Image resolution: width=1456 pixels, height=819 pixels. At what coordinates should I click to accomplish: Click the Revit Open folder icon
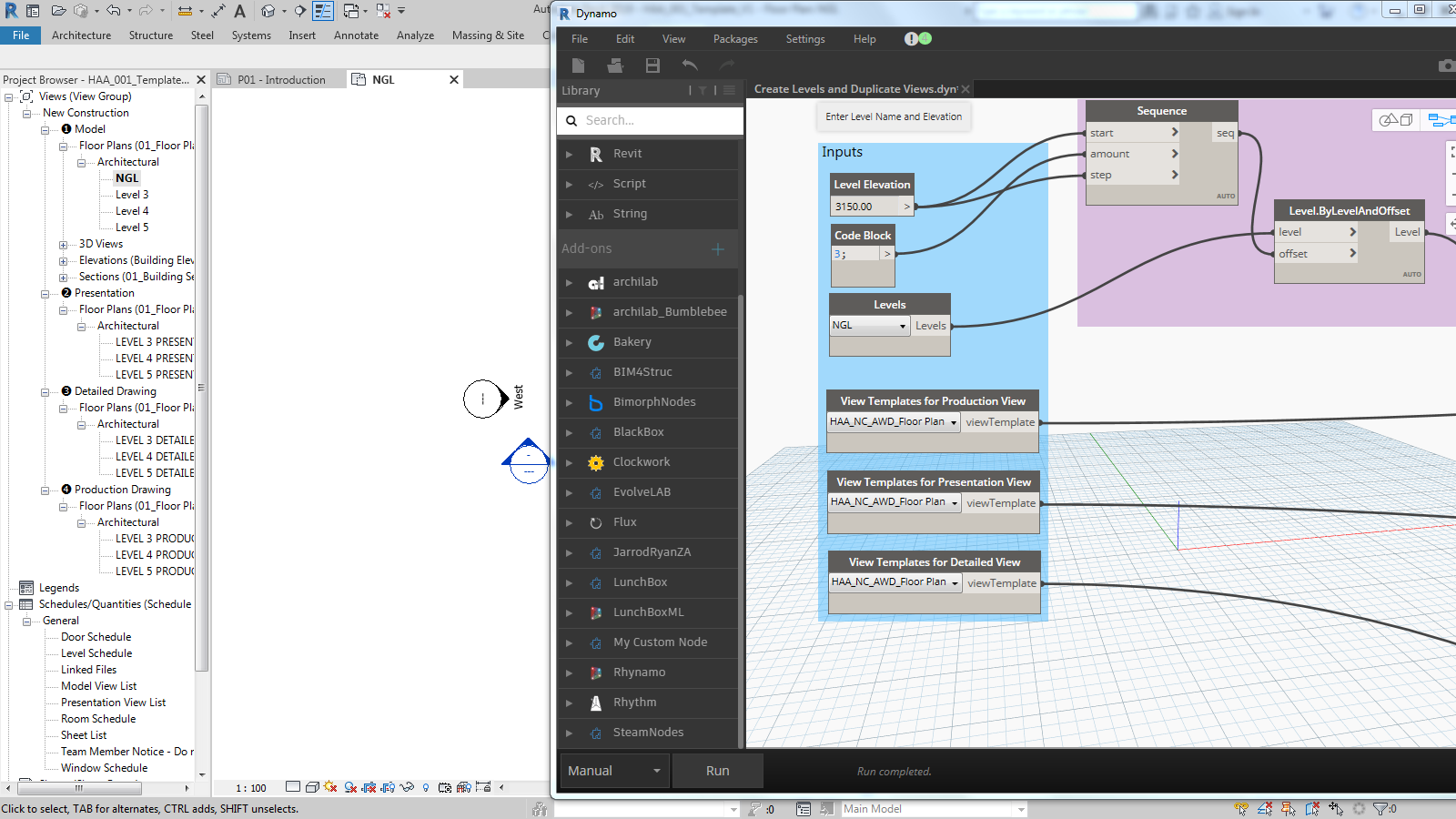tap(59, 11)
